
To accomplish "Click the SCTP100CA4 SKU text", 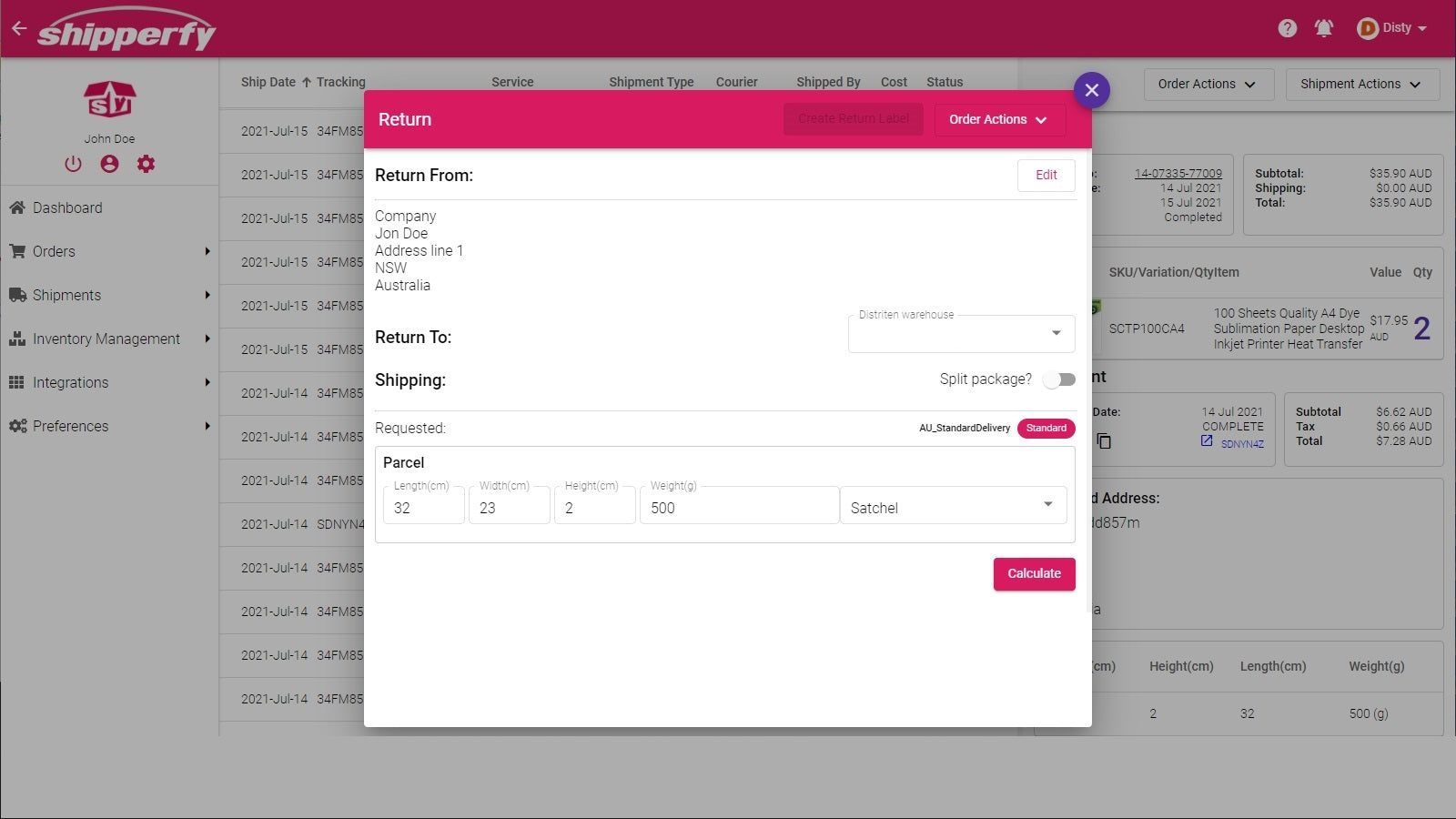I will [x=1147, y=329].
